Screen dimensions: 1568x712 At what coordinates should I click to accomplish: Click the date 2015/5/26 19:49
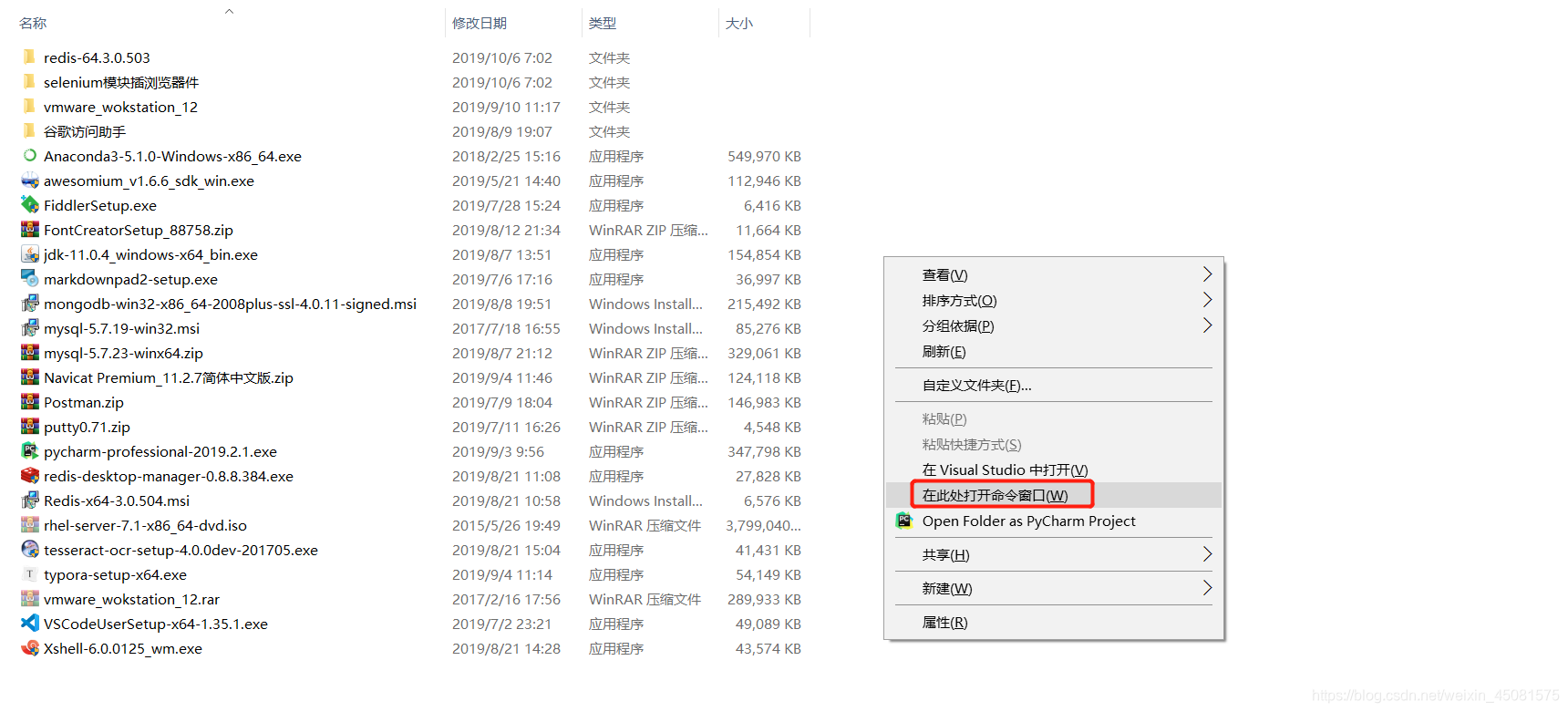click(x=506, y=525)
